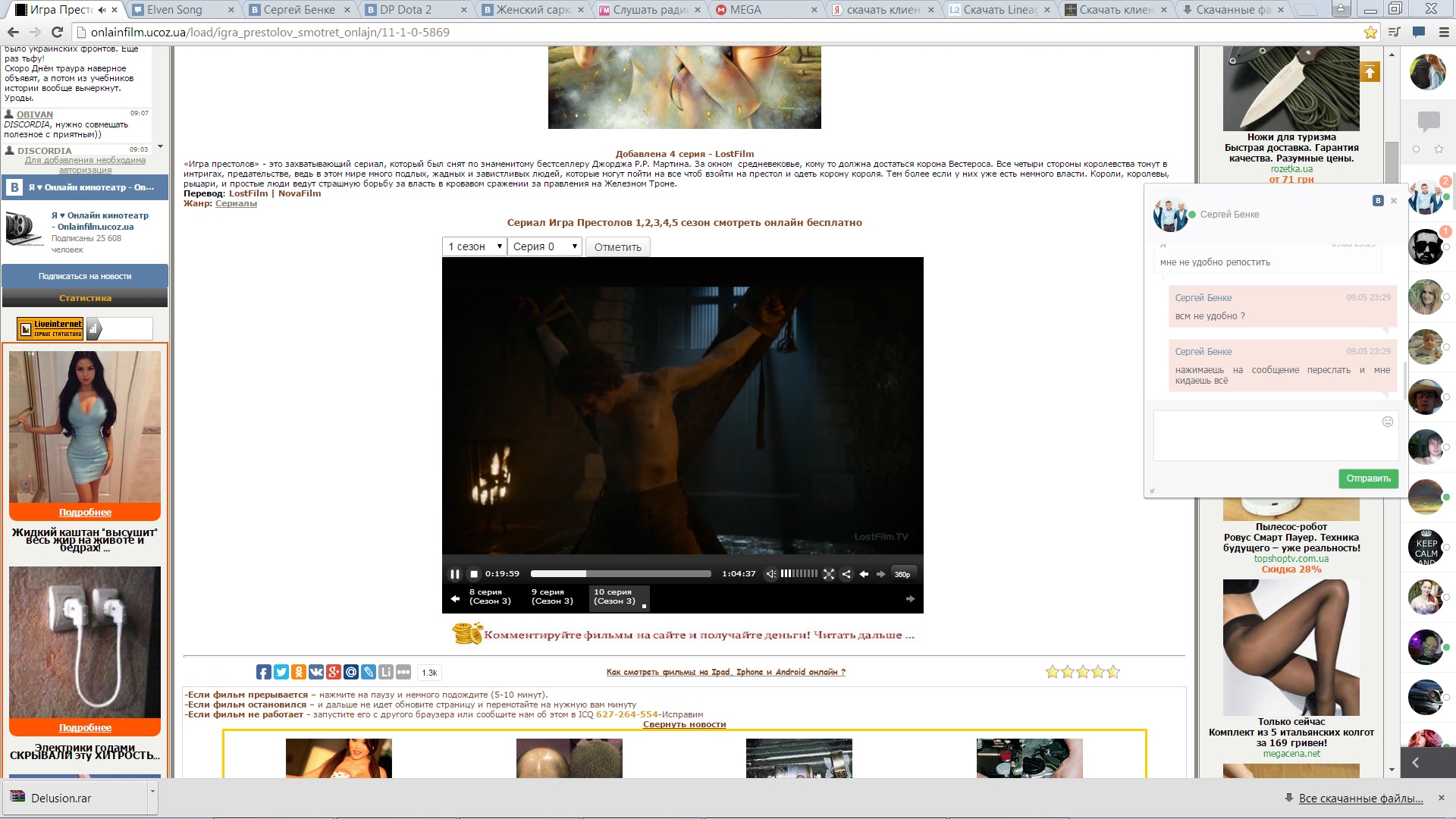Bookmark this page with the star
The image size is (1456, 819).
[x=1370, y=32]
